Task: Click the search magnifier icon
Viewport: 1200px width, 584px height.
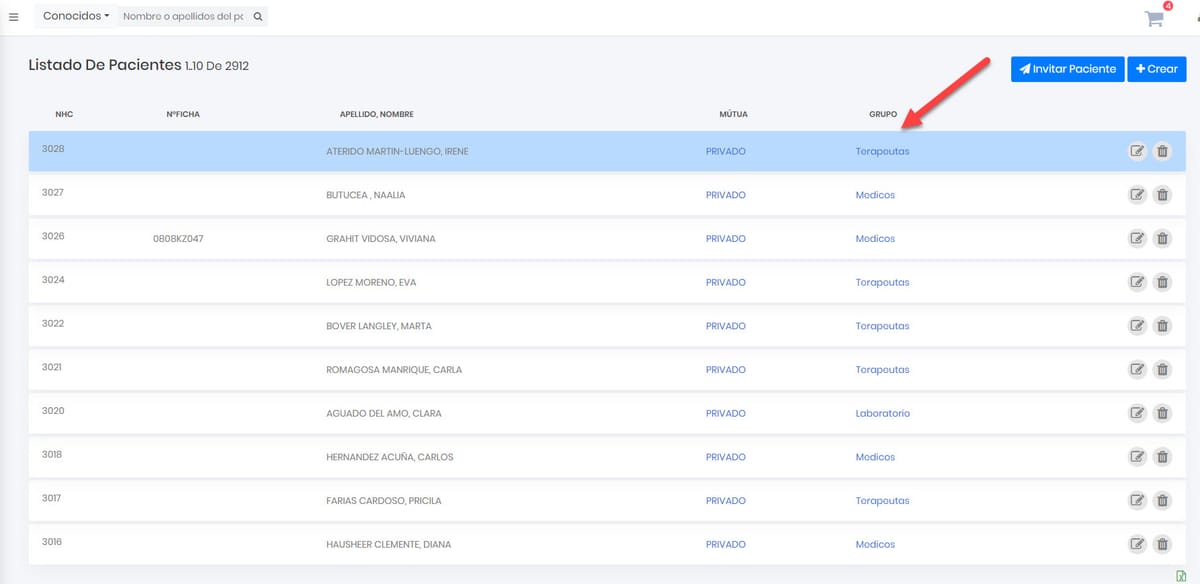Action: [257, 17]
